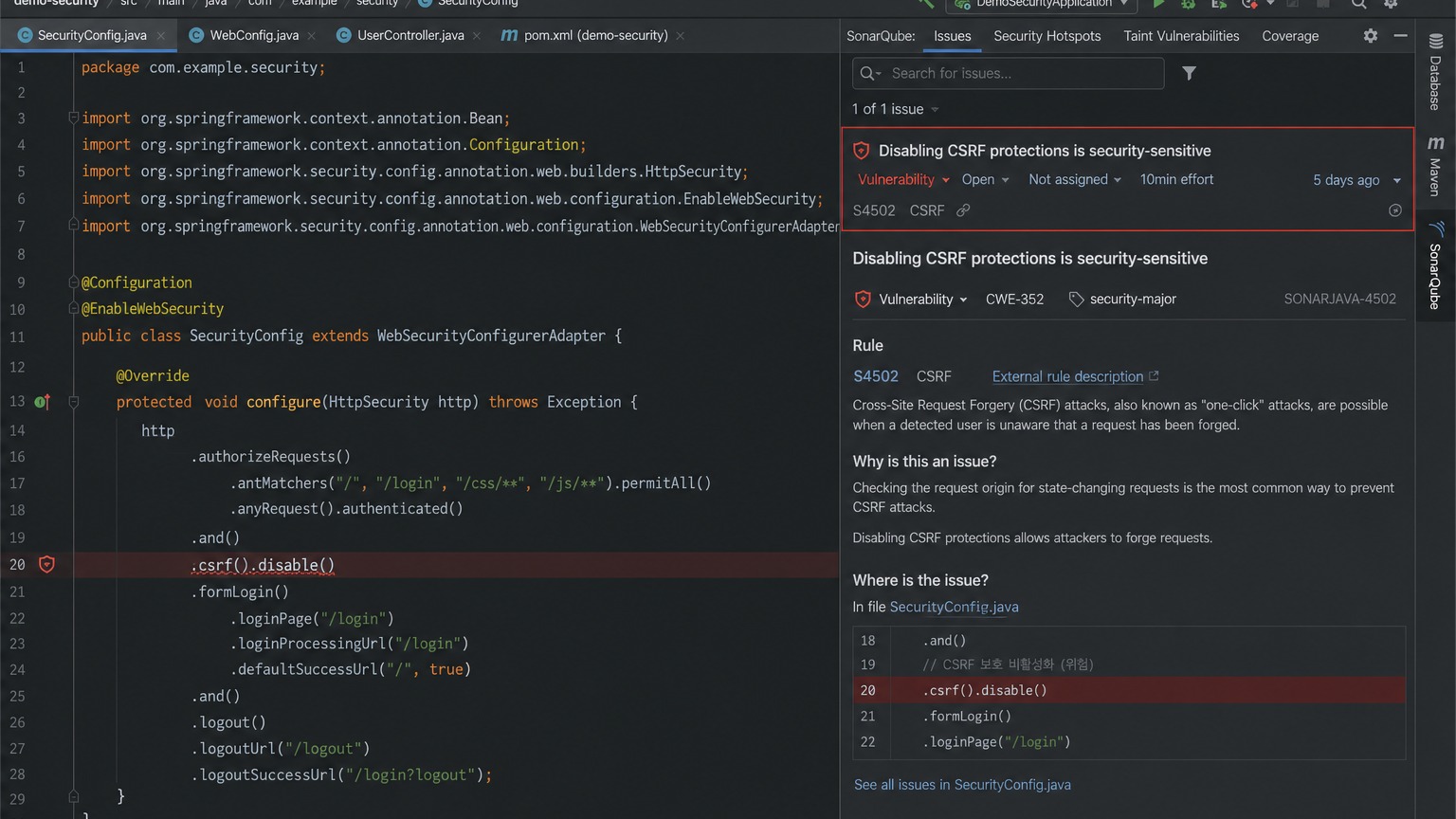Click the Debug bug icon in top toolbar

point(1189,4)
